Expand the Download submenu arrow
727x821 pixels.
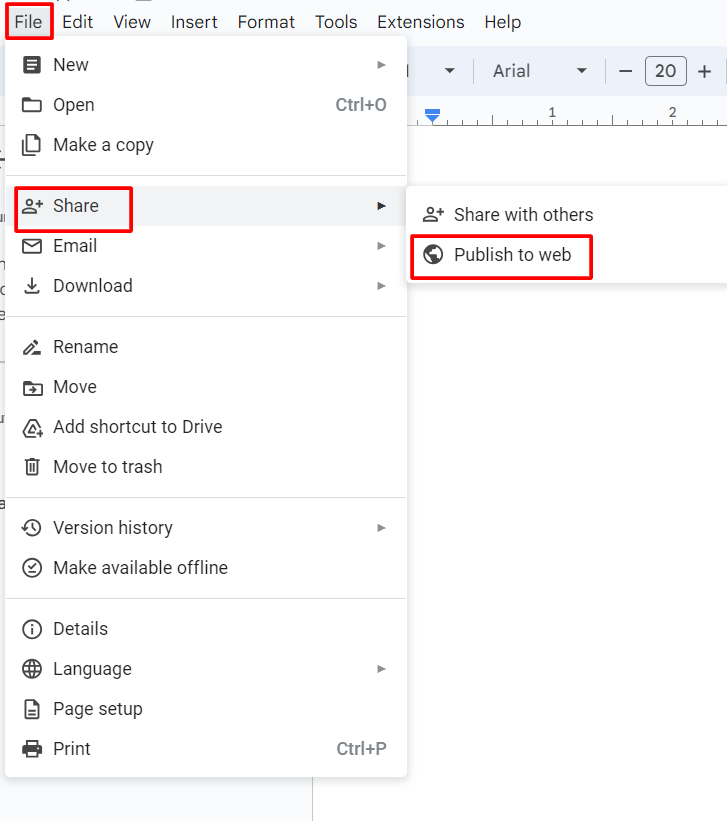381,286
